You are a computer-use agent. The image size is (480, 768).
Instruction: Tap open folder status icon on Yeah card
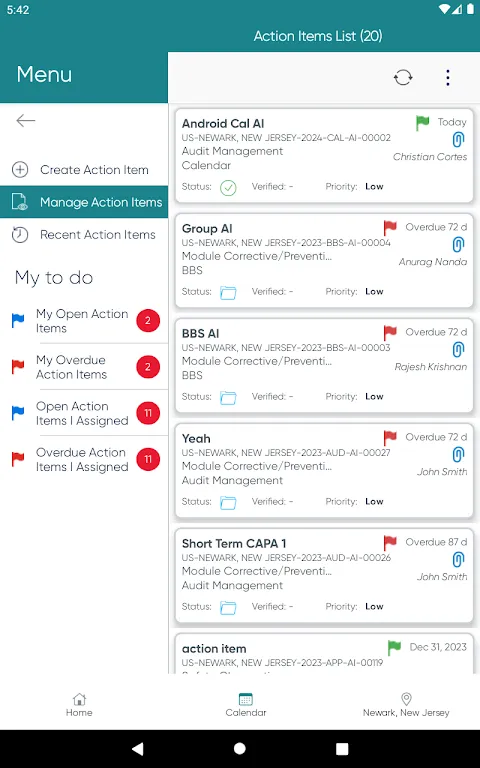click(x=228, y=503)
